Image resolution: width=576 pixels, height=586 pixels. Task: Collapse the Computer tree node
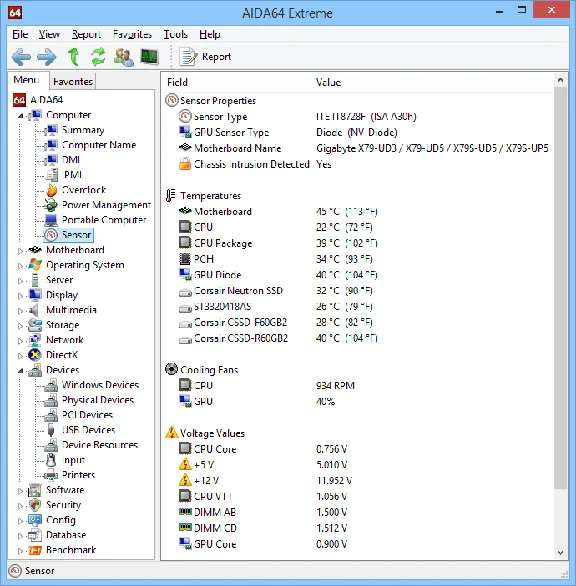point(21,115)
